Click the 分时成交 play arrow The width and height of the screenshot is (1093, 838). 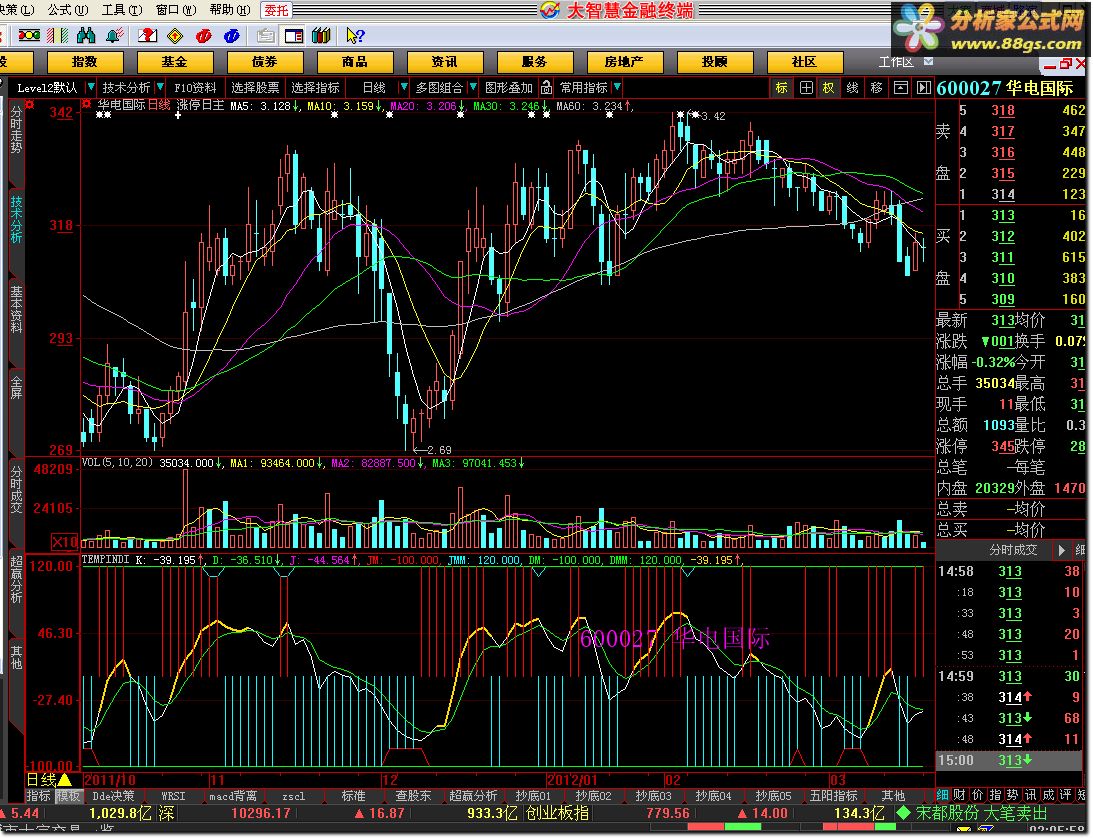coord(1062,550)
